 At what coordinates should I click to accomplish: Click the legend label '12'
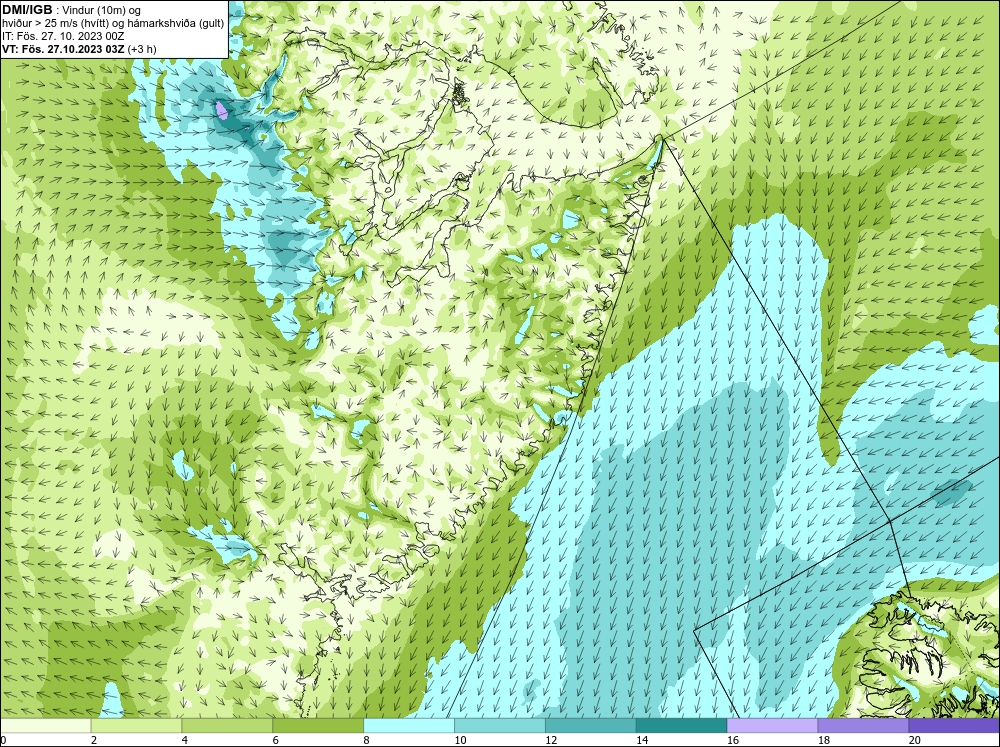[x=551, y=740]
